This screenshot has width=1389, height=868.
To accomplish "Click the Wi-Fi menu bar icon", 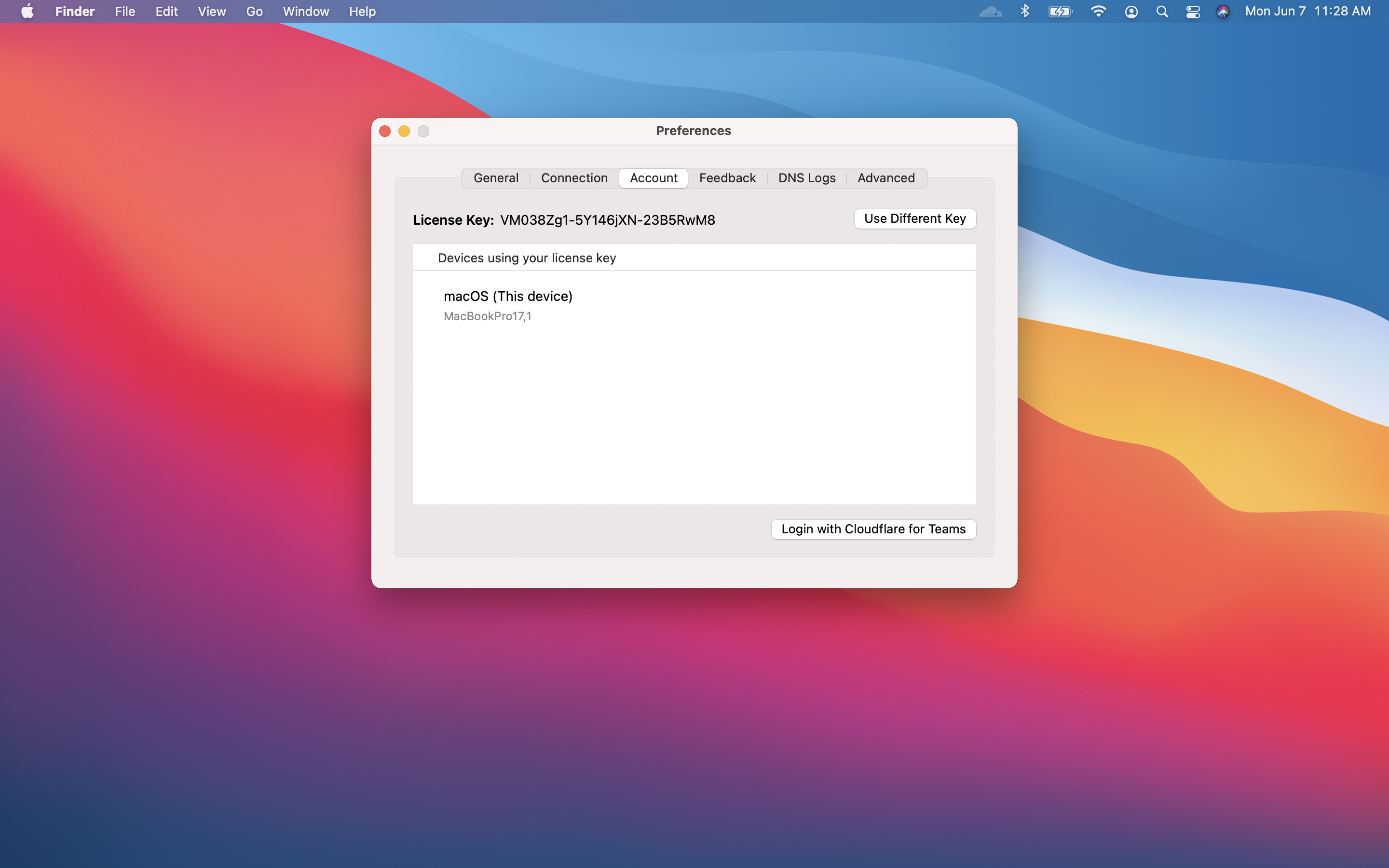I will pos(1097,12).
